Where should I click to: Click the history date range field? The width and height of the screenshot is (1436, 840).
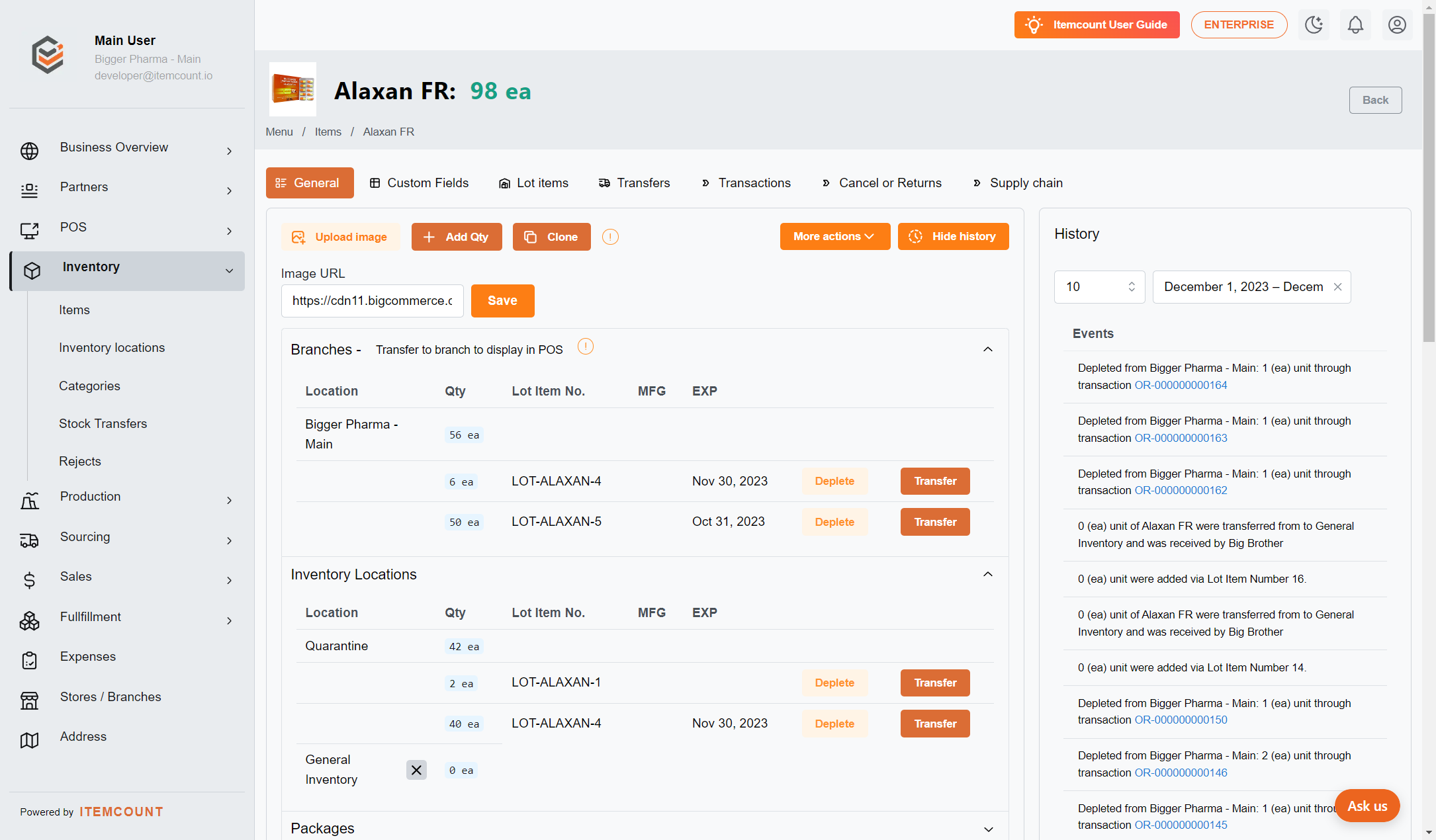coord(1251,287)
